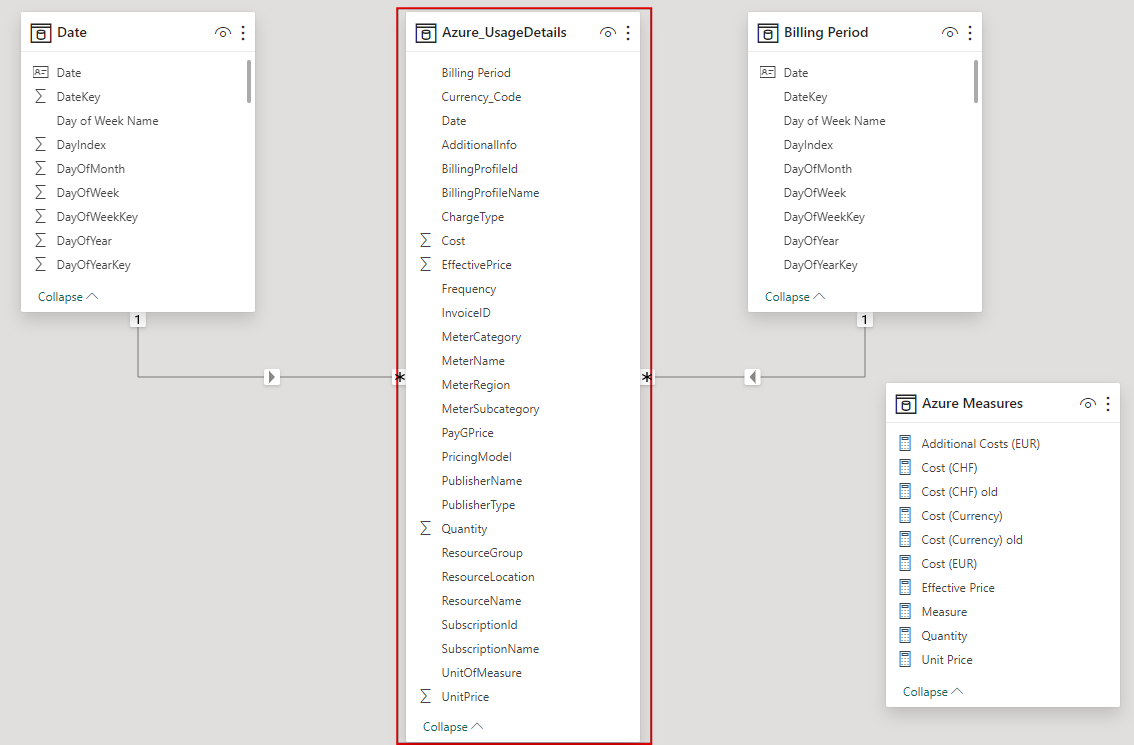This screenshot has height=745, width=1134.
Task: Click the Billing Period relationship direction arrow
Action: click(x=753, y=377)
